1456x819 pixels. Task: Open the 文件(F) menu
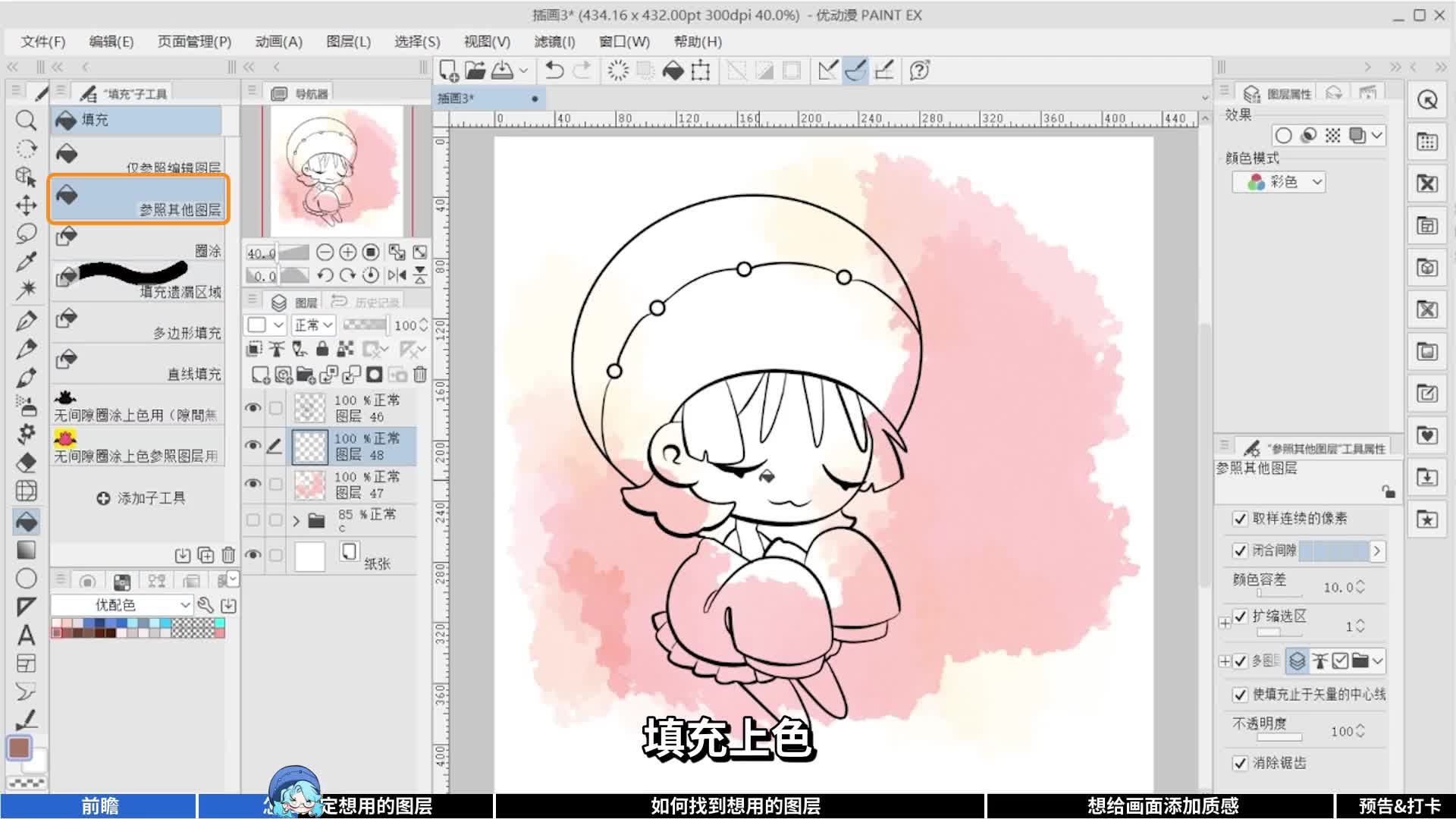point(43,42)
